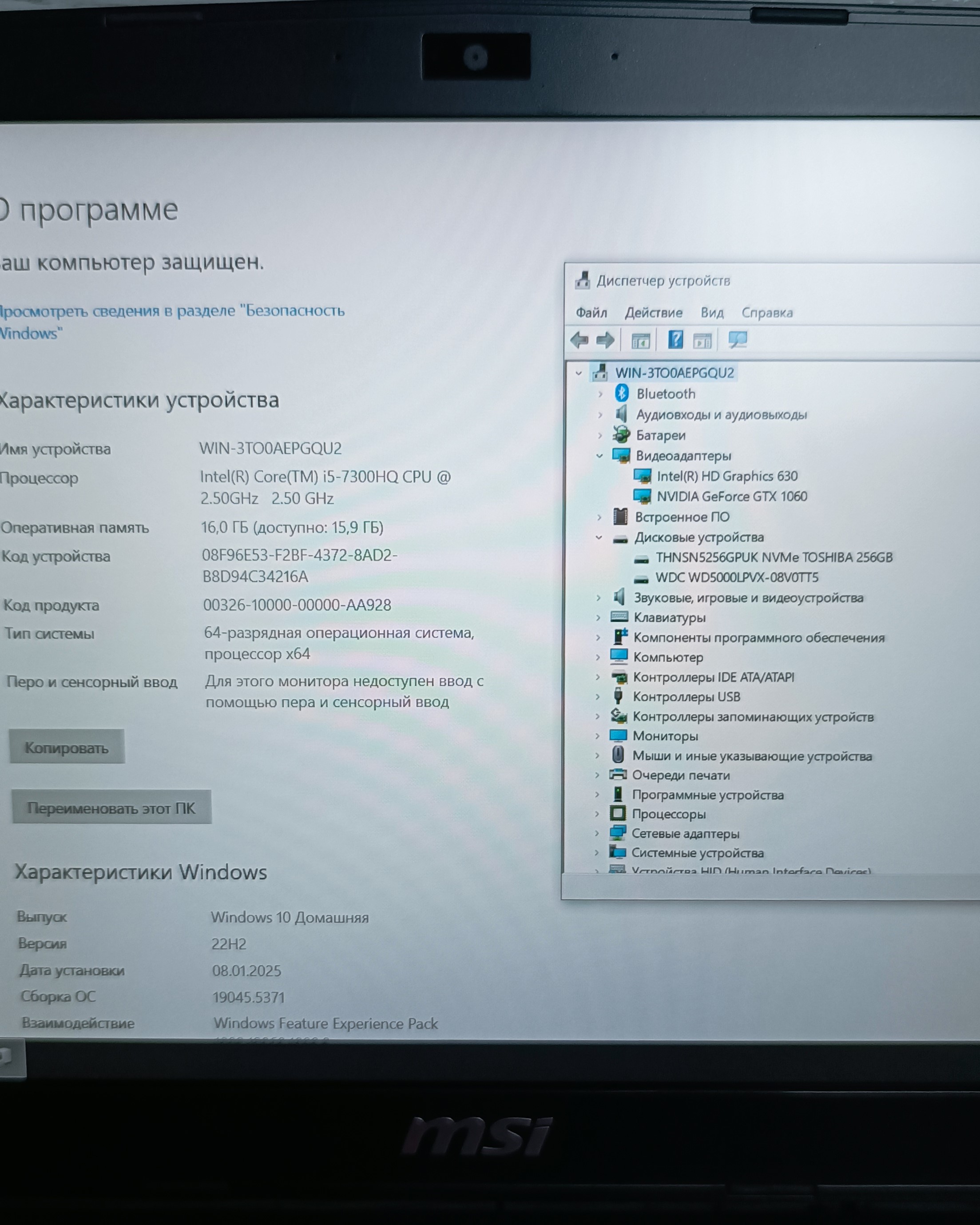Collapse the Дисковые устройства category
This screenshot has width=980, height=1225.
tap(599, 537)
